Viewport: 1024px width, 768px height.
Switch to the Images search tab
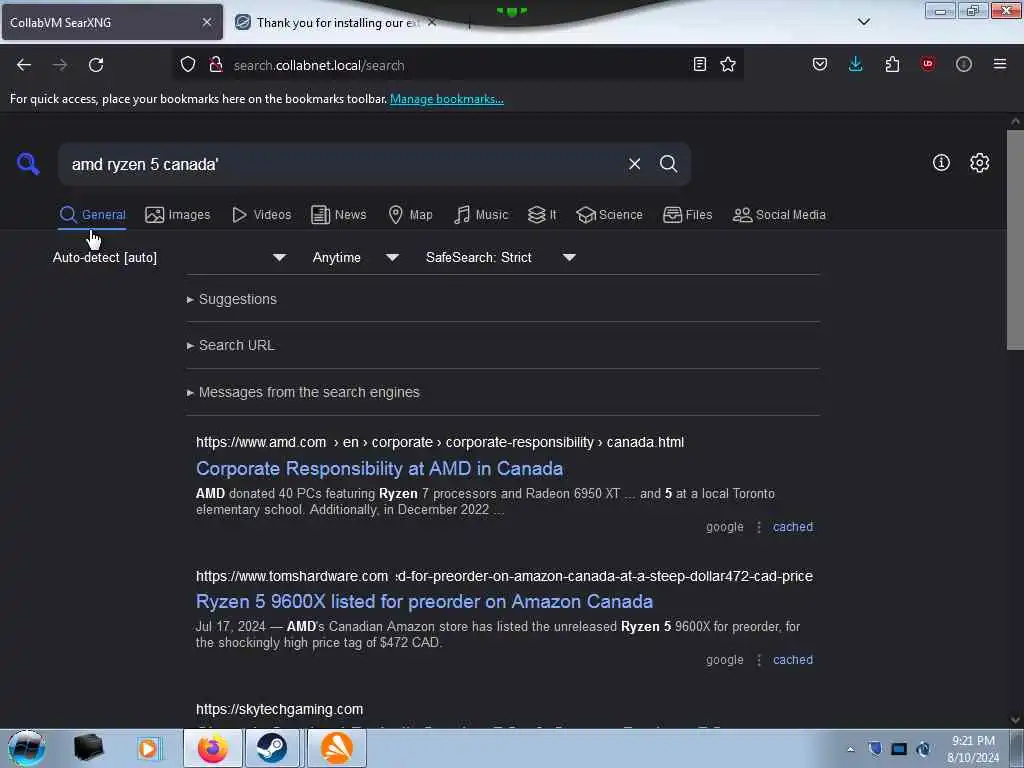(x=178, y=215)
